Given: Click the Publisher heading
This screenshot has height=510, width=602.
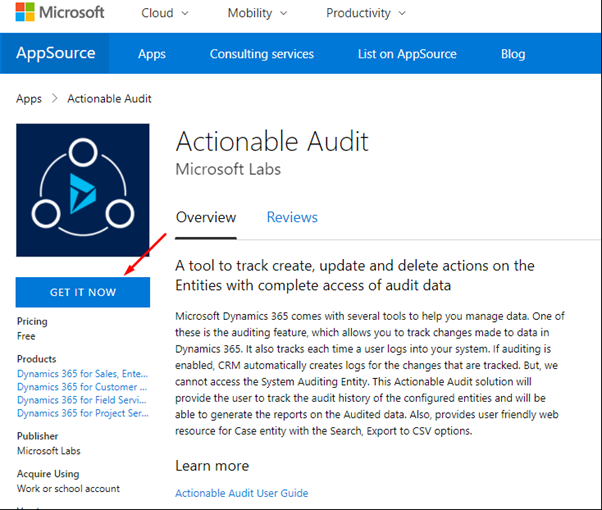Looking at the screenshot, I should (x=37, y=436).
